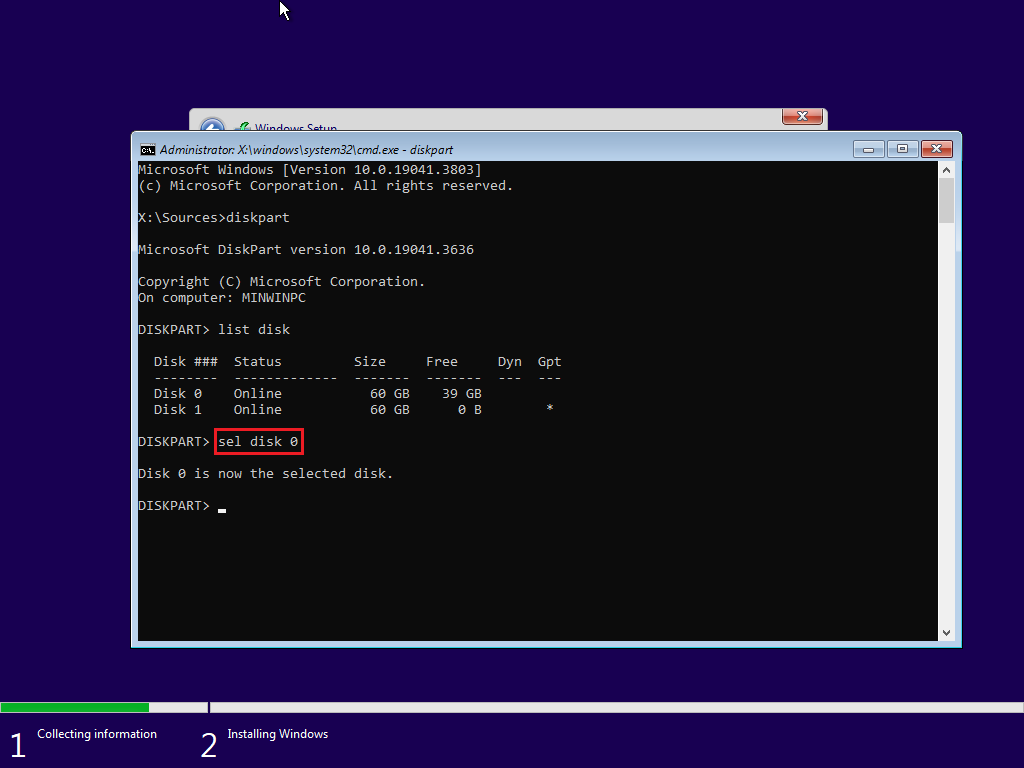Click the 'Disk 1' row in disk list

pos(353,409)
